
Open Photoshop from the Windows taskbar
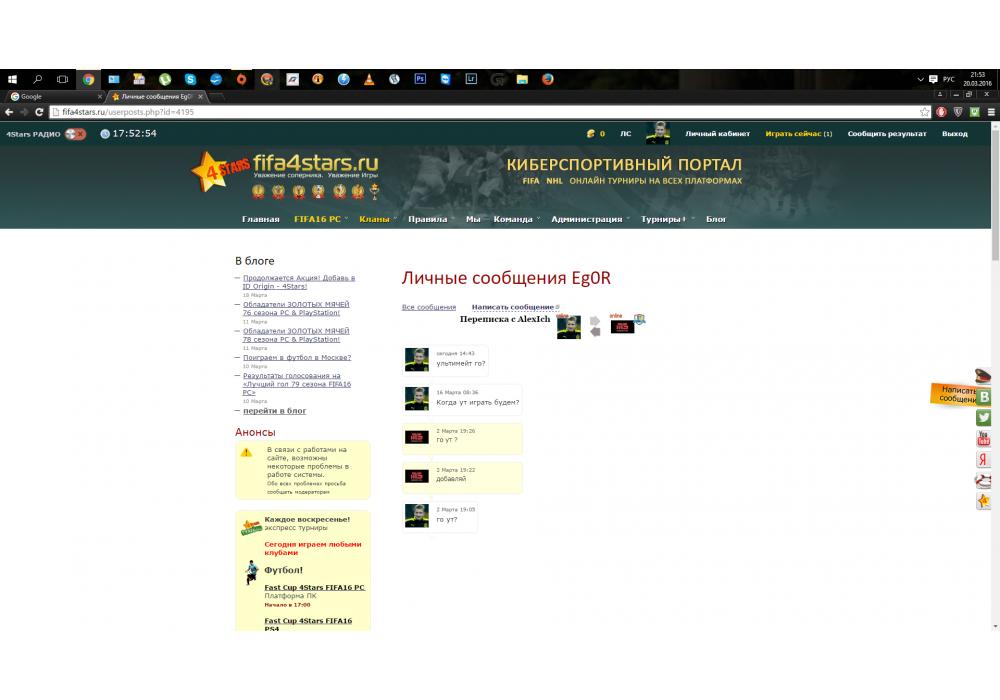(420, 79)
